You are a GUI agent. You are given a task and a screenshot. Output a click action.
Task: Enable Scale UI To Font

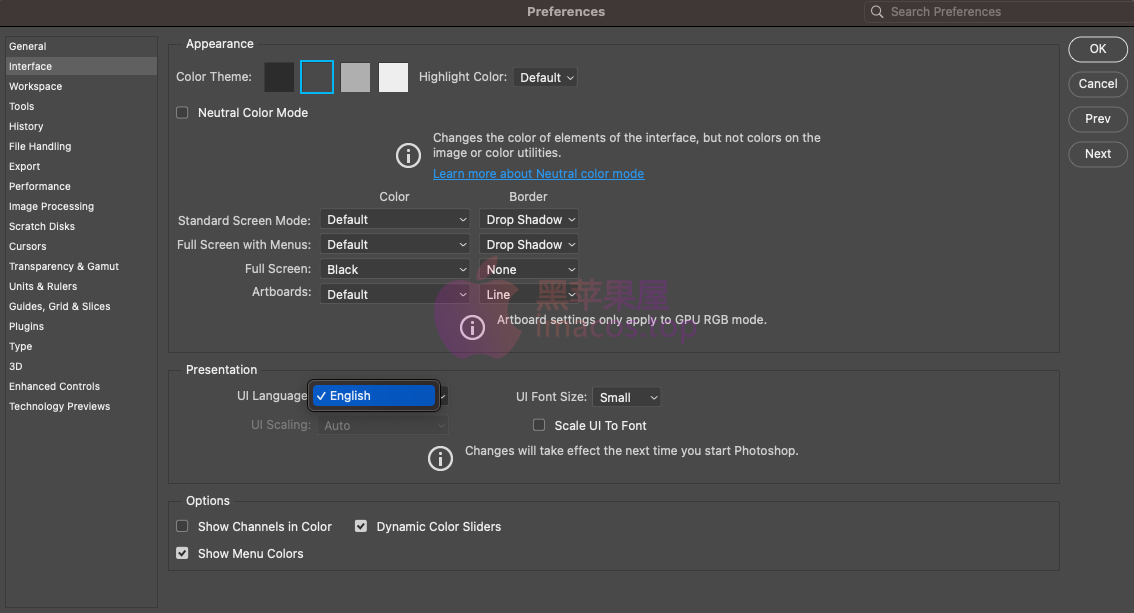pyautogui.click(x=539, y=425)
